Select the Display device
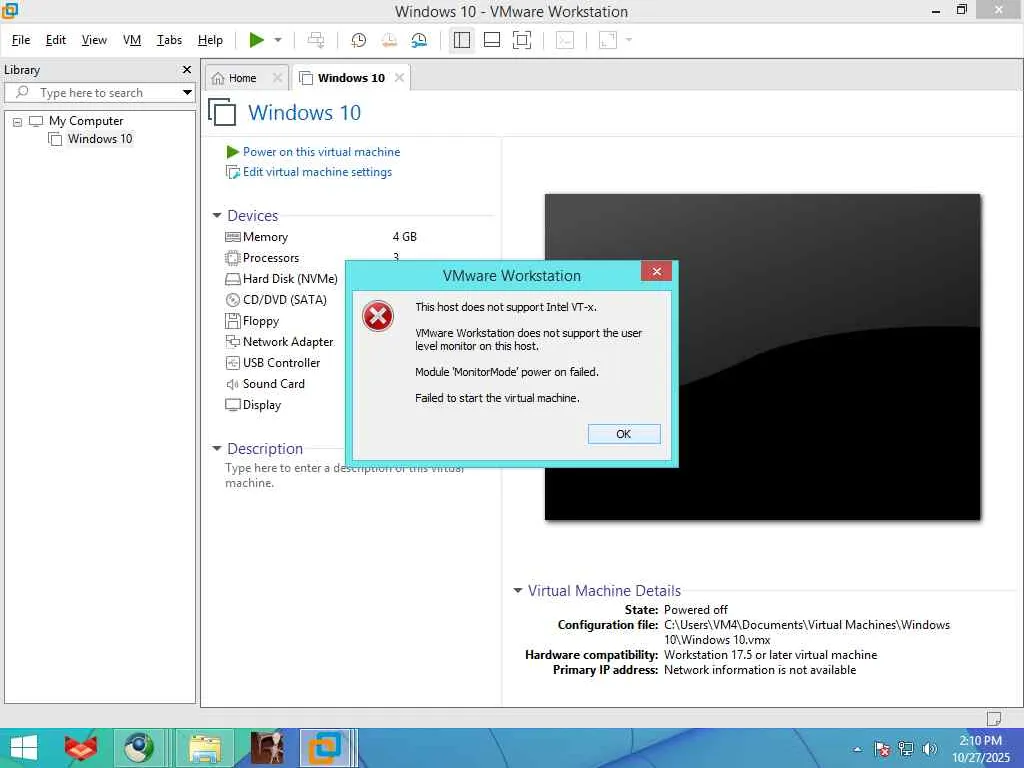This screenshot has height=768, width=1024. point(261,405)
